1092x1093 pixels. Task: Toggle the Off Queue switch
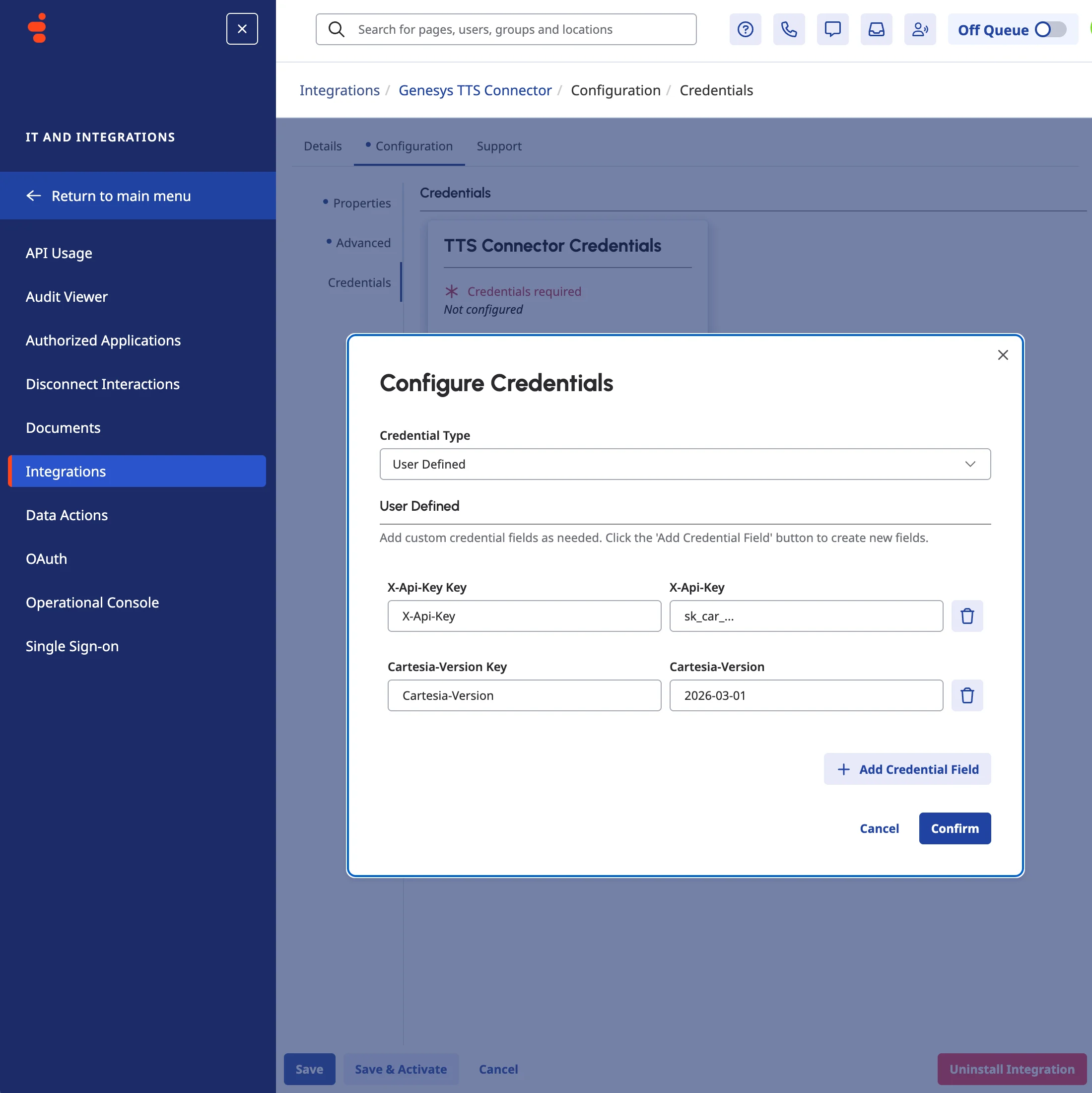[x=1050, y=29]
